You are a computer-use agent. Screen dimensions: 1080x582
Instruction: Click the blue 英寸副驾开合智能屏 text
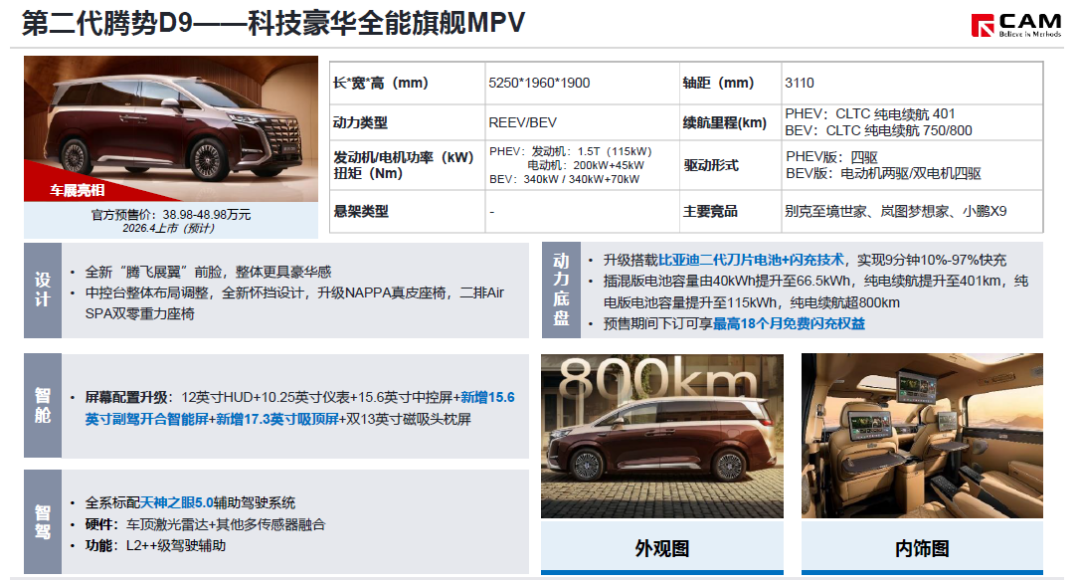(146, 419)
